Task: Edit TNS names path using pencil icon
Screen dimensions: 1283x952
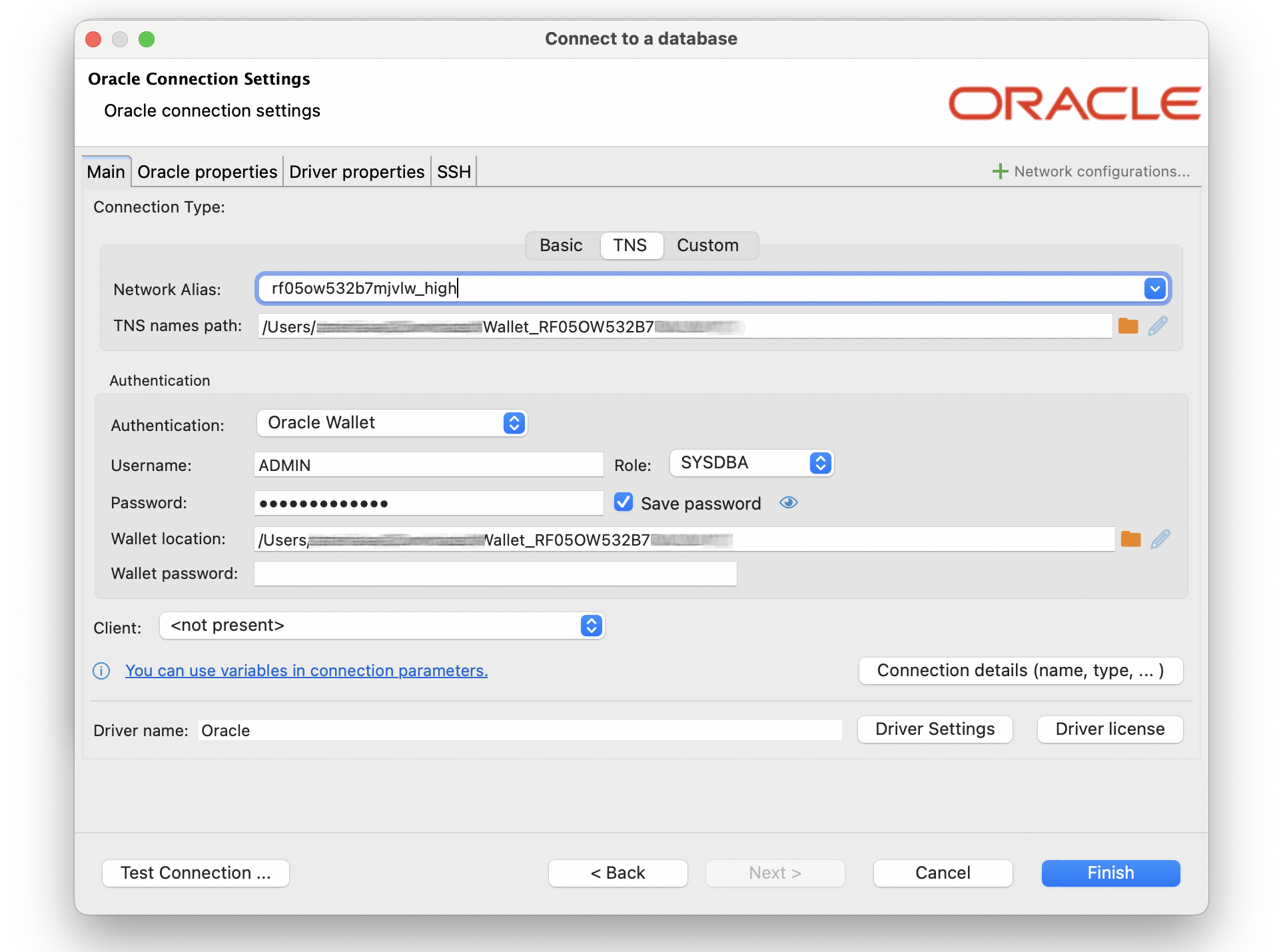Action: click(x=1158, y=326)
